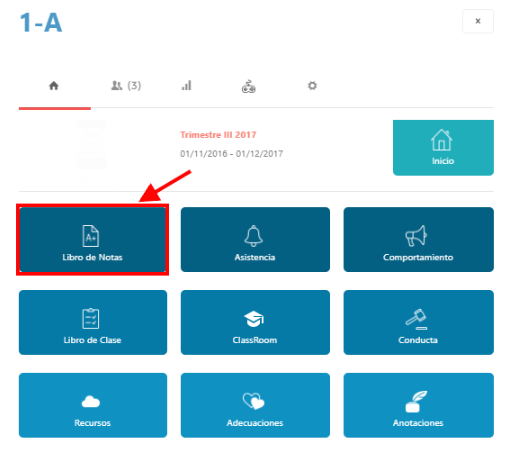
Task: Click the Trimestre III 2017 link
Action: pos(218,135)
